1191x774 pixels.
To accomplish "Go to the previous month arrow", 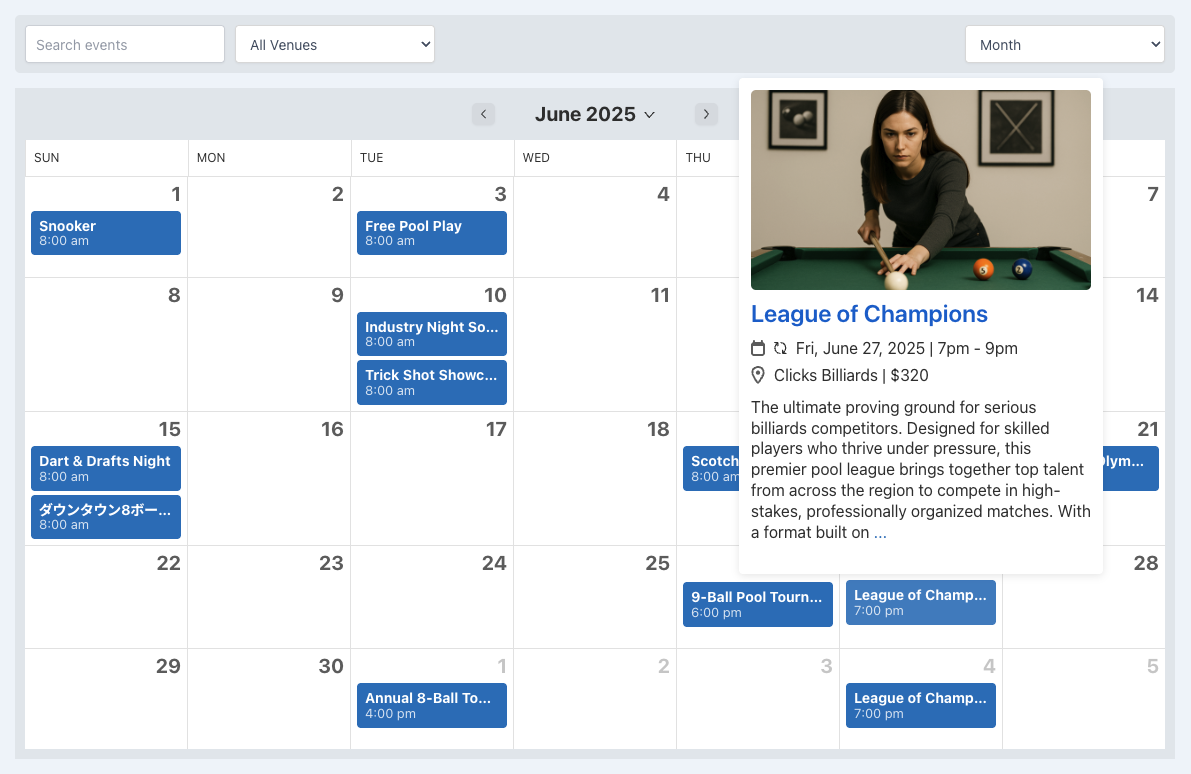I will point(483,114).
